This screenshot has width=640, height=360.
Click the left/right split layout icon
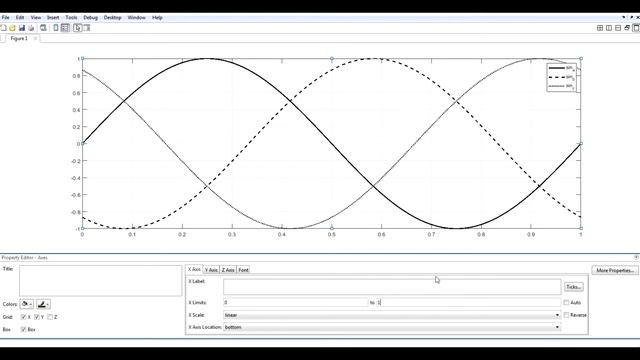point(609,28)
